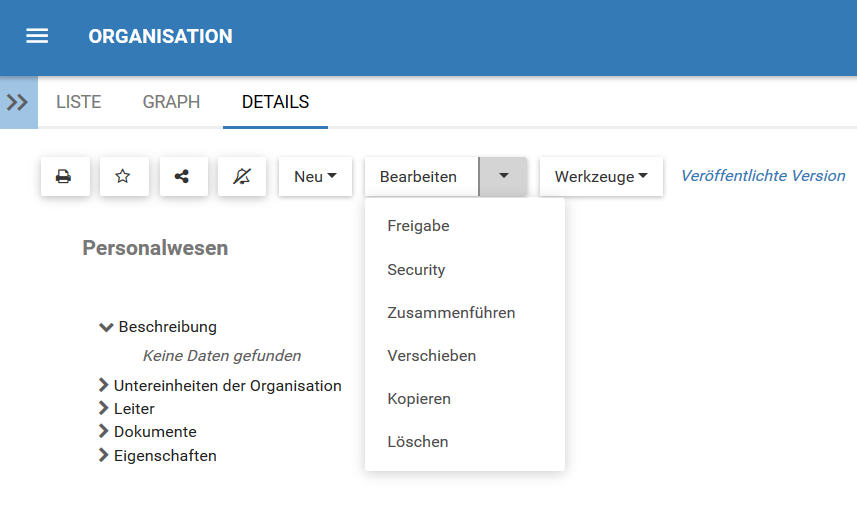Select Freigabe from the menu

pyautogui.click(x=418, y=226)
